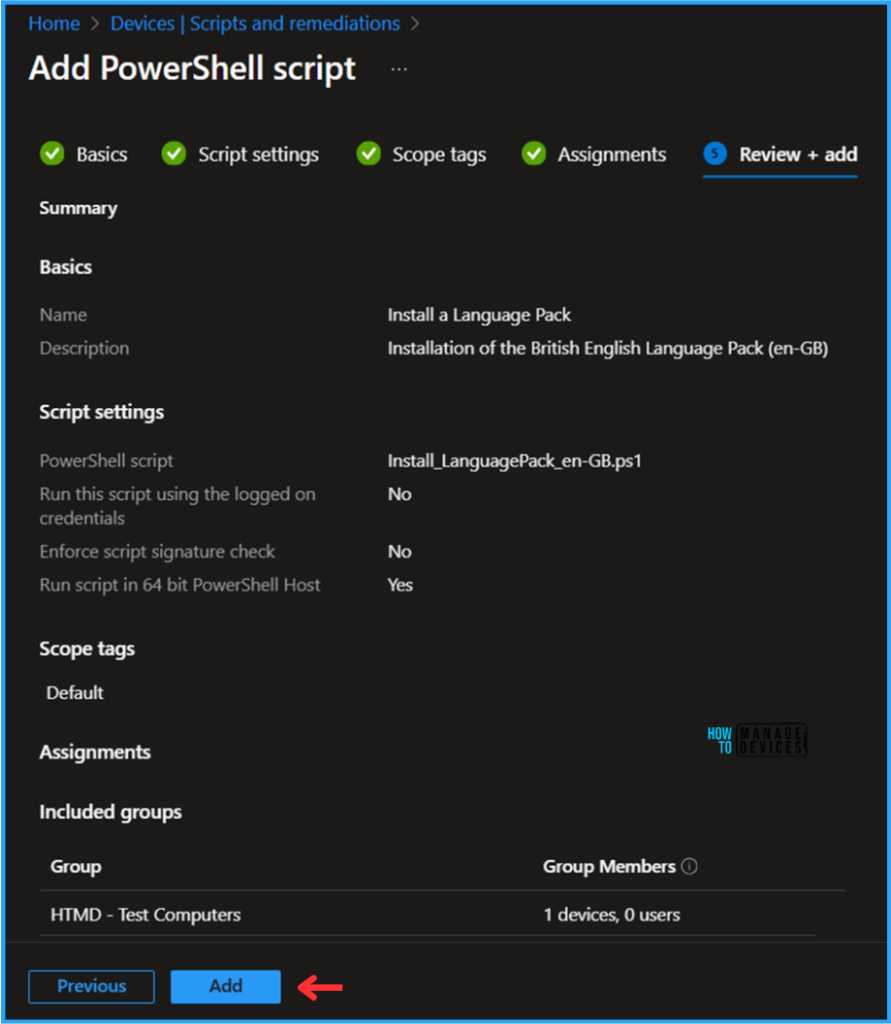The height and width of the screenshot is (1024, 891).
Task: Click the breadcrumb chevron after Home
Action: tap(95, 24)
